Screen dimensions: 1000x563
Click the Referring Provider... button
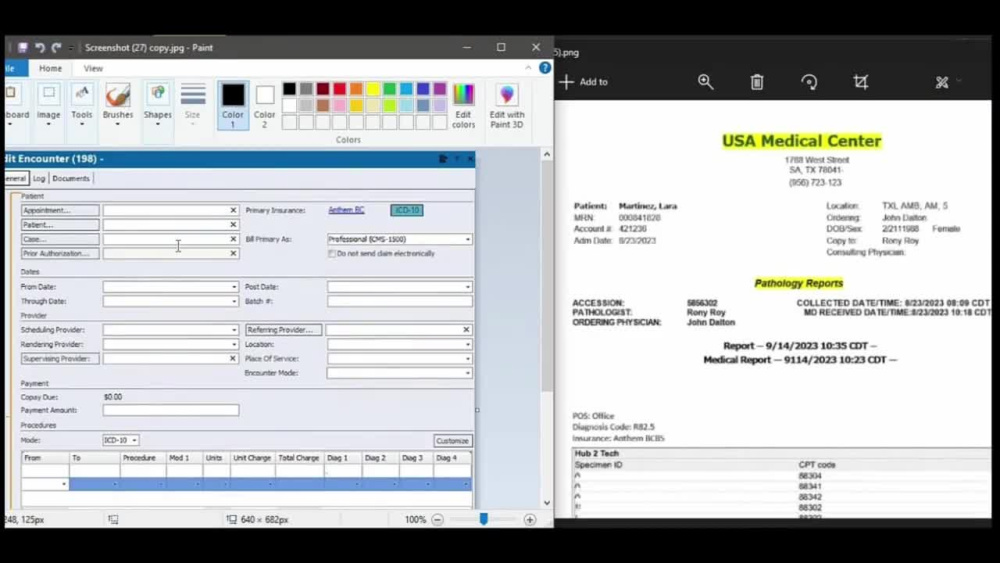[x=284, y=330]
